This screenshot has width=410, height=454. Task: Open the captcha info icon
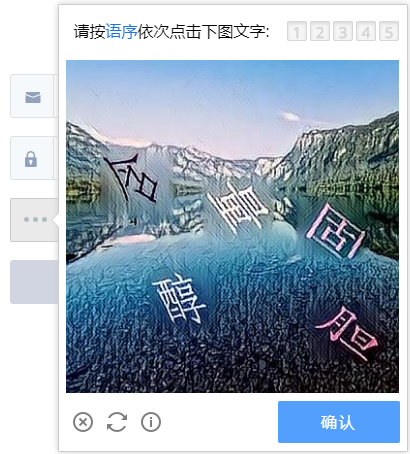151,422
